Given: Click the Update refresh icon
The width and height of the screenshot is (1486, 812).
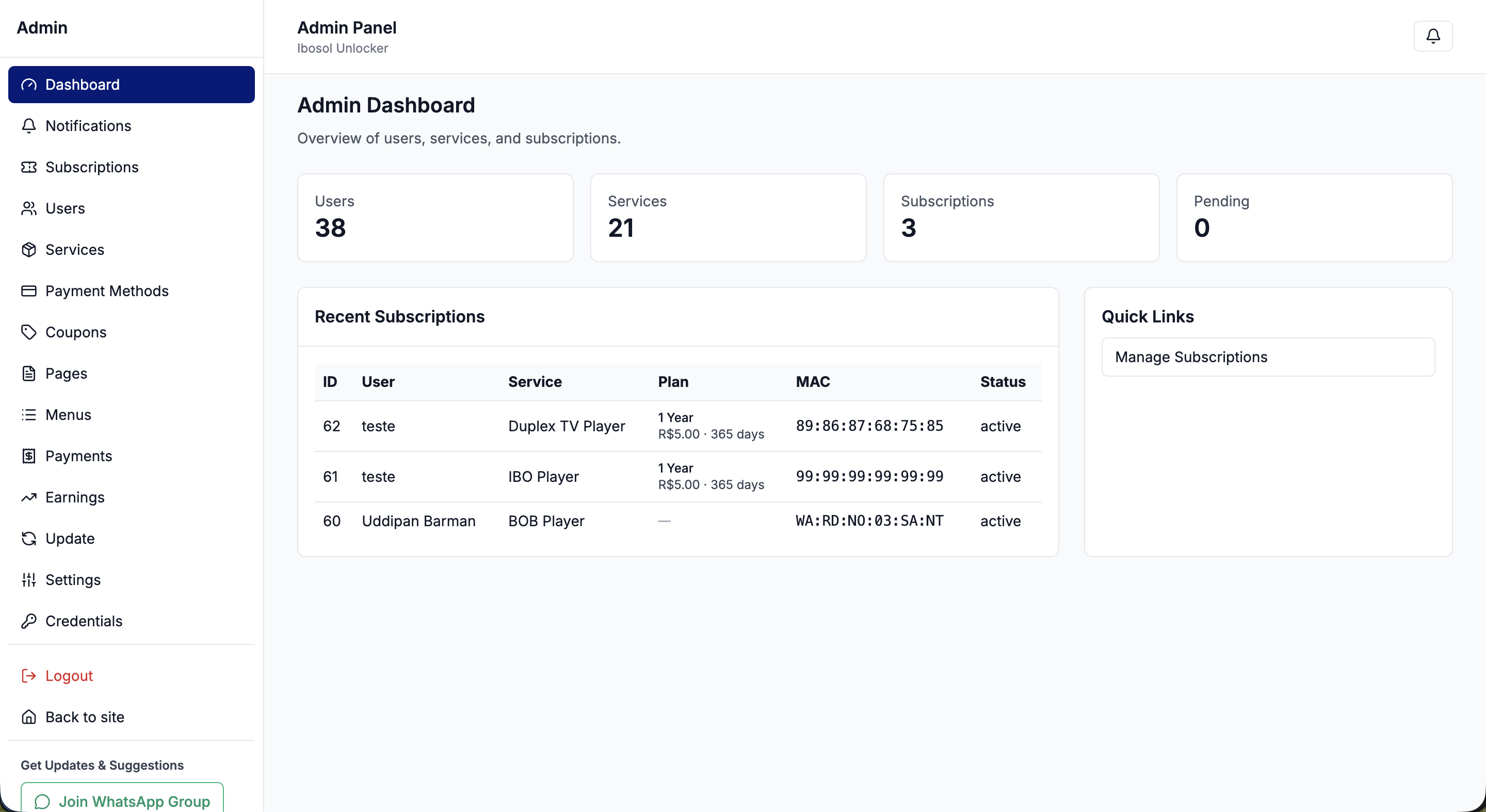Looking at the screenshot, I should [x=29, y=539].
